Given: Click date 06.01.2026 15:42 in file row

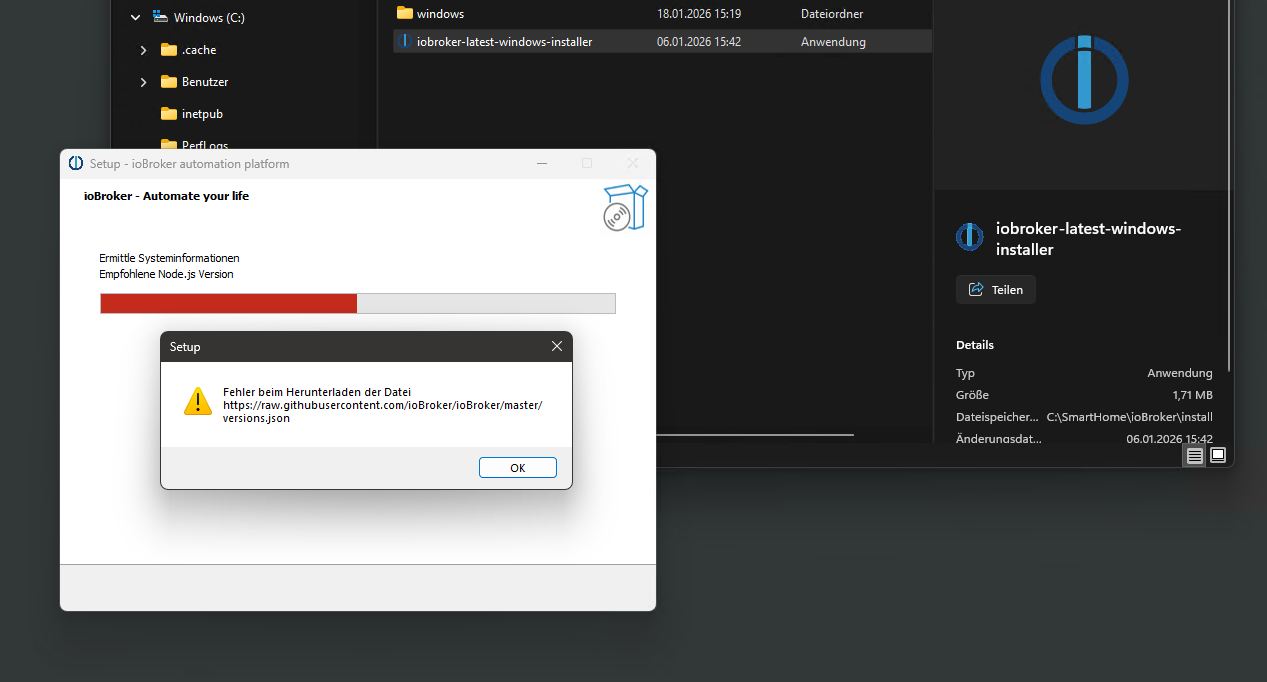Looking at the screenshot, I should click(x=699, y=42).
